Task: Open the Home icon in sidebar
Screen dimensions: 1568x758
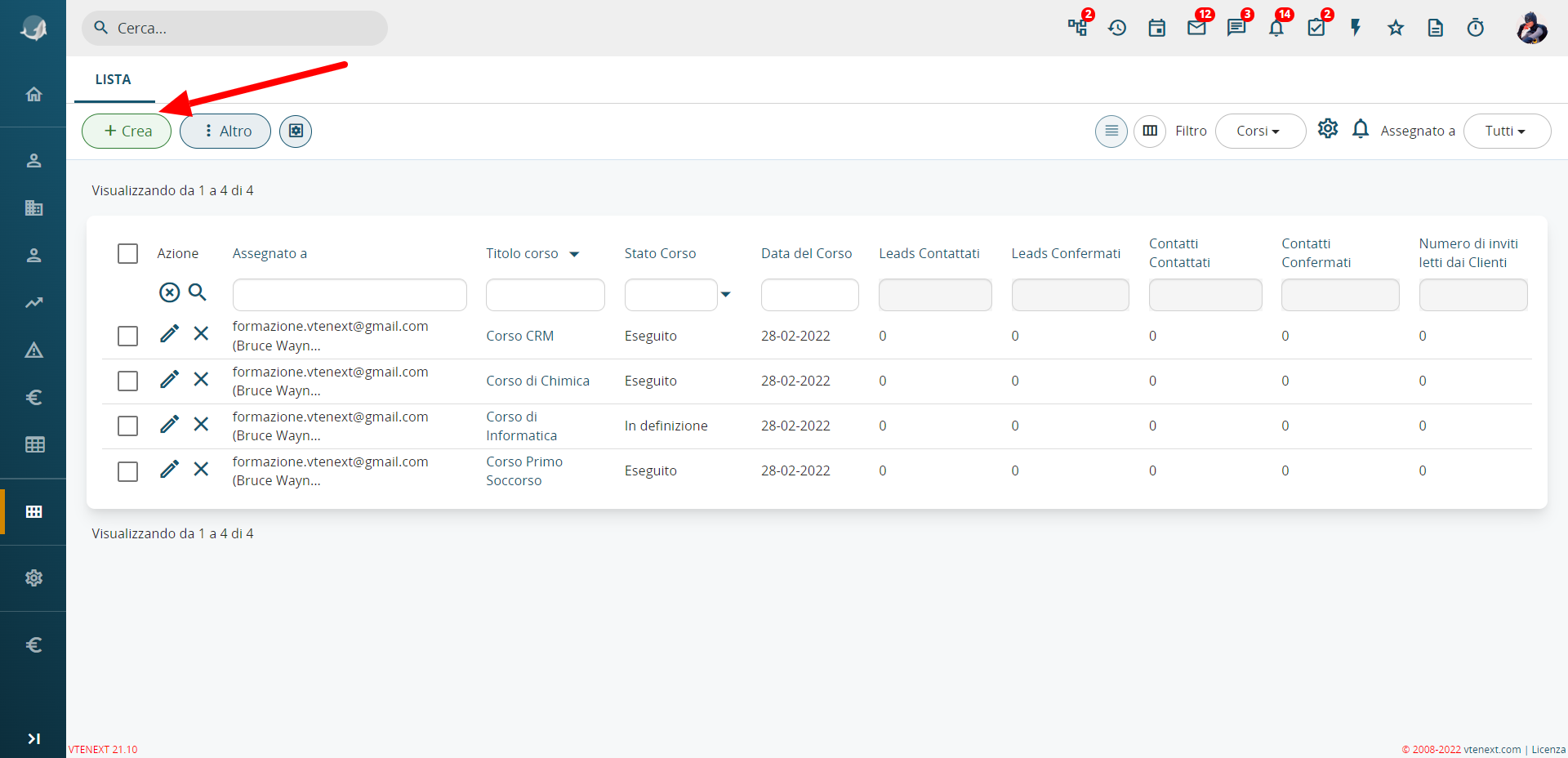Action: coord(33,94)
